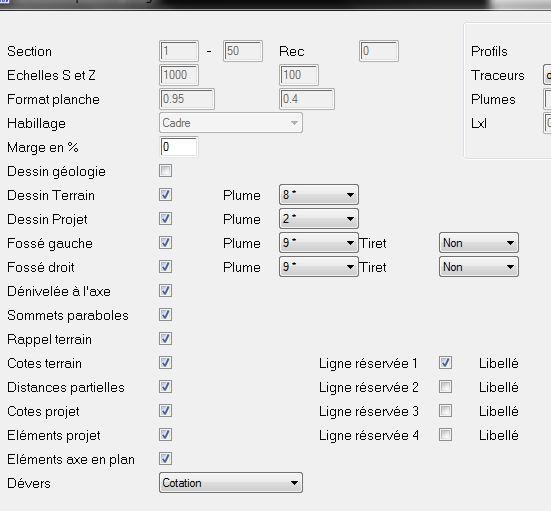Open the Fossé droit Plume dropdown
This screenshot has height=511, width=551.
[x=319, y=267]
